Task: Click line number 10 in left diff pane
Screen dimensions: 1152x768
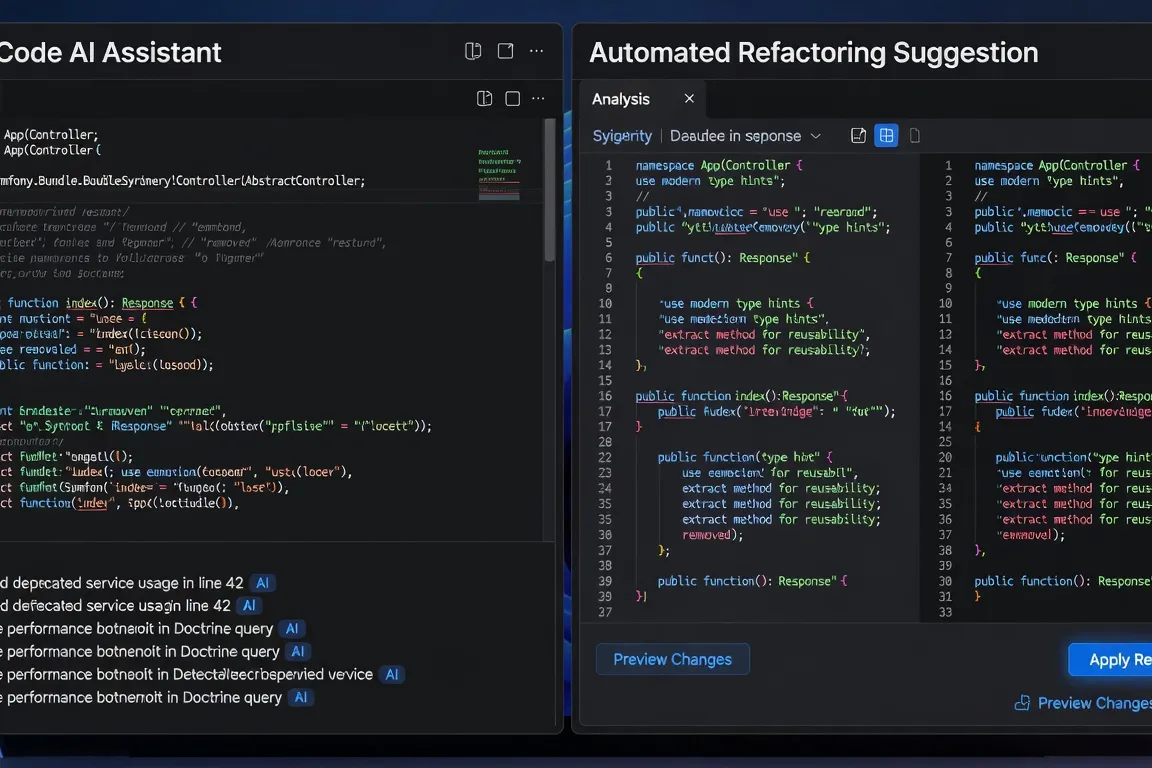Action: tap(605, 304)
